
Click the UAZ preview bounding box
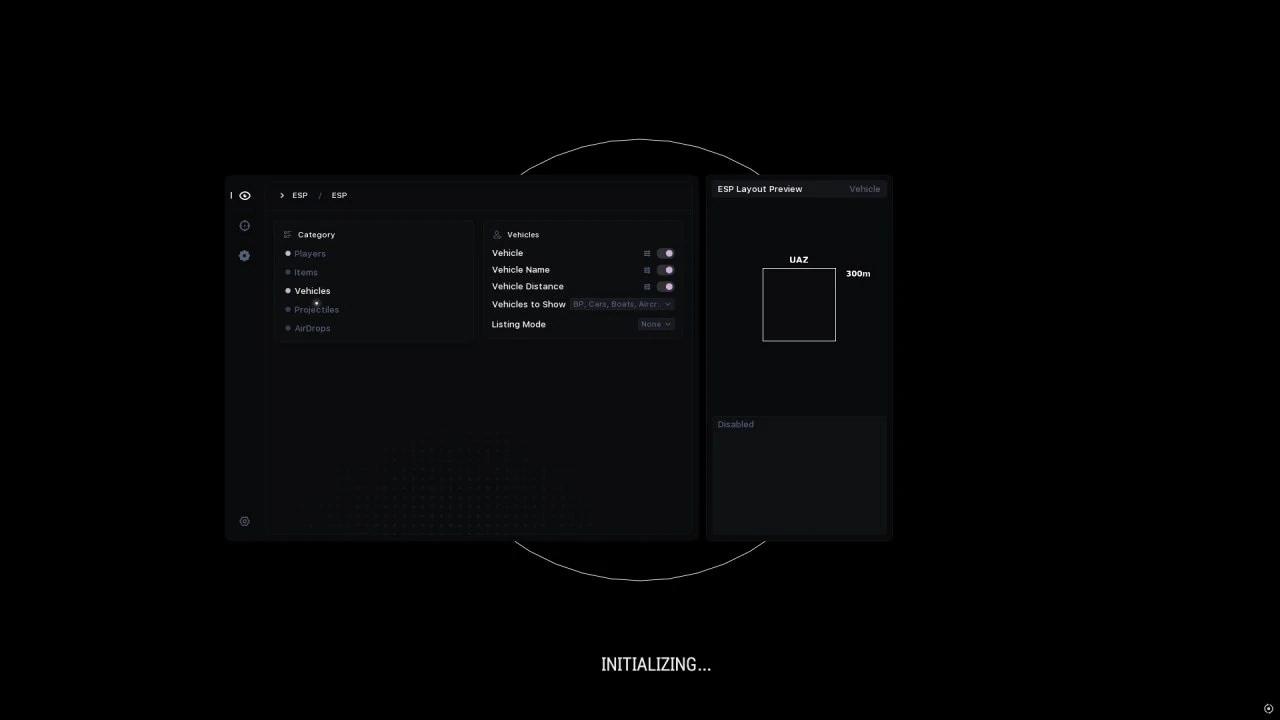point(799,305)
